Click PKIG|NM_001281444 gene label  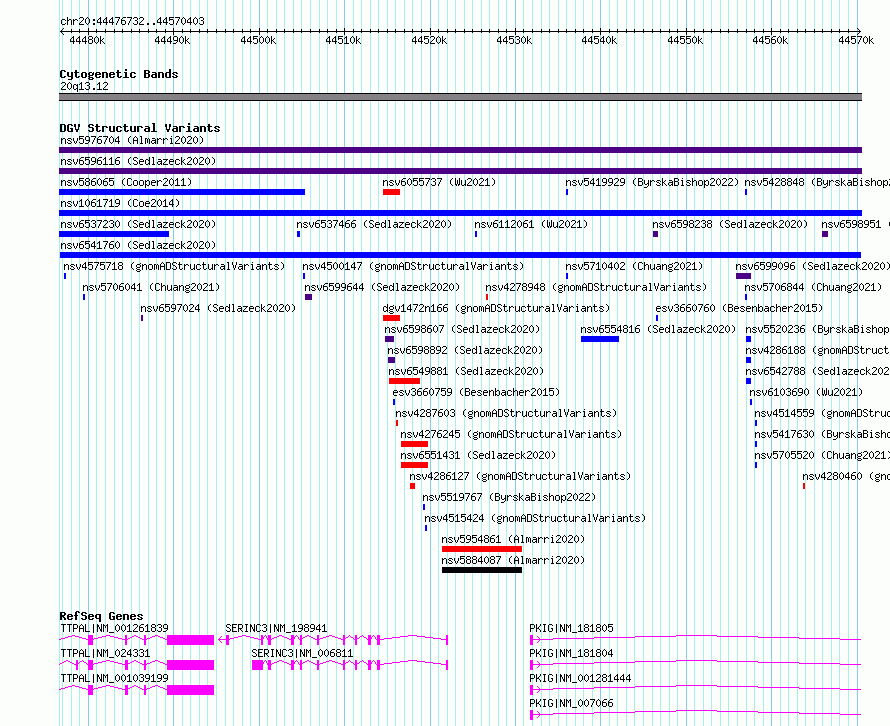coord(581,678)
